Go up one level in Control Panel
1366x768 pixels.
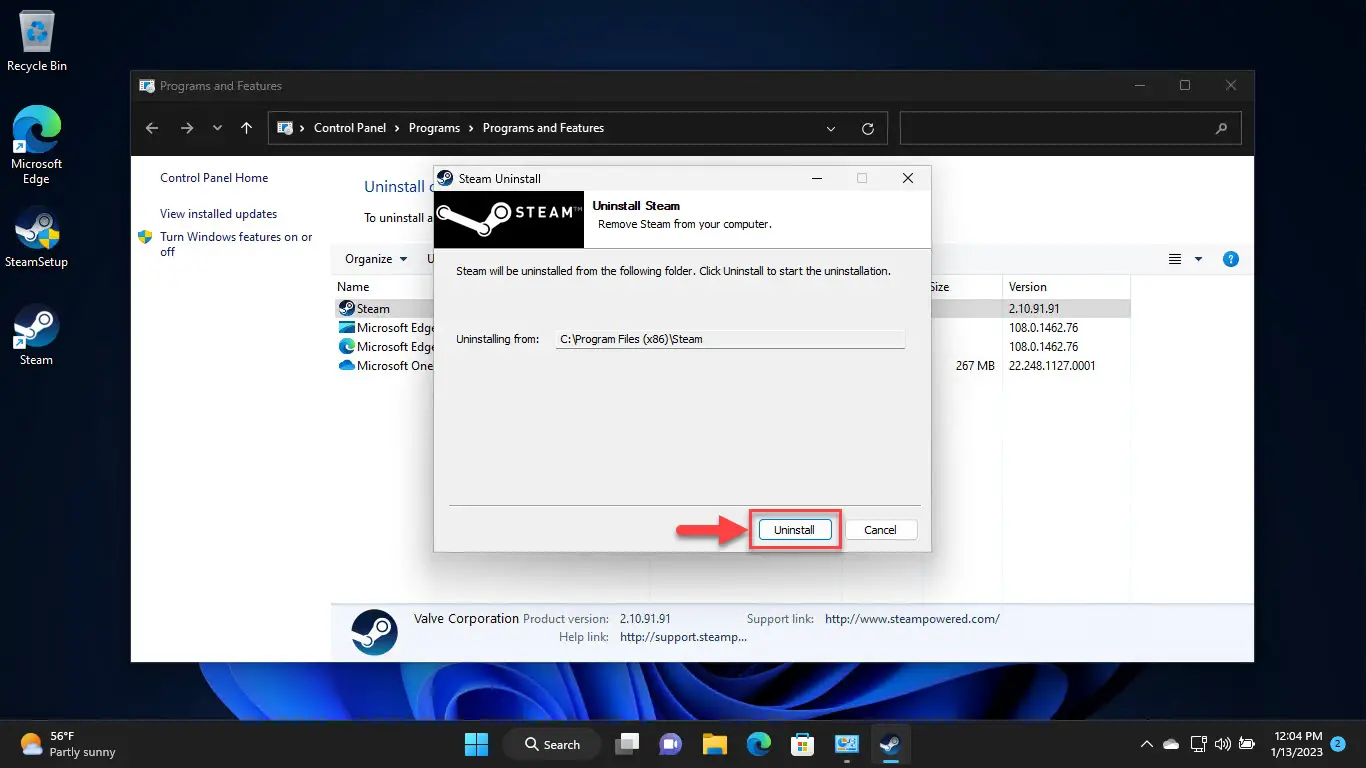point(247,128)
